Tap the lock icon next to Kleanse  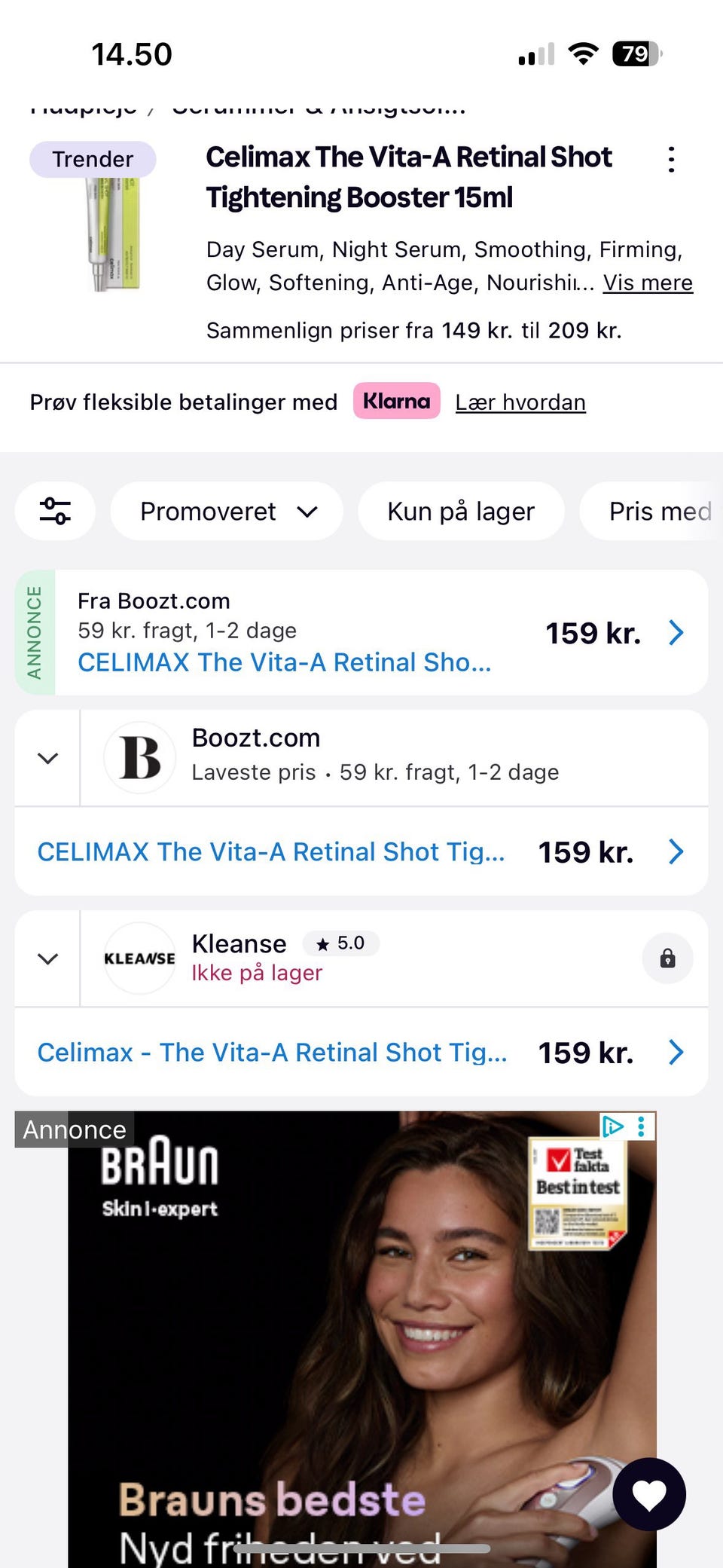pyautogui.click(x=667, y=958)
